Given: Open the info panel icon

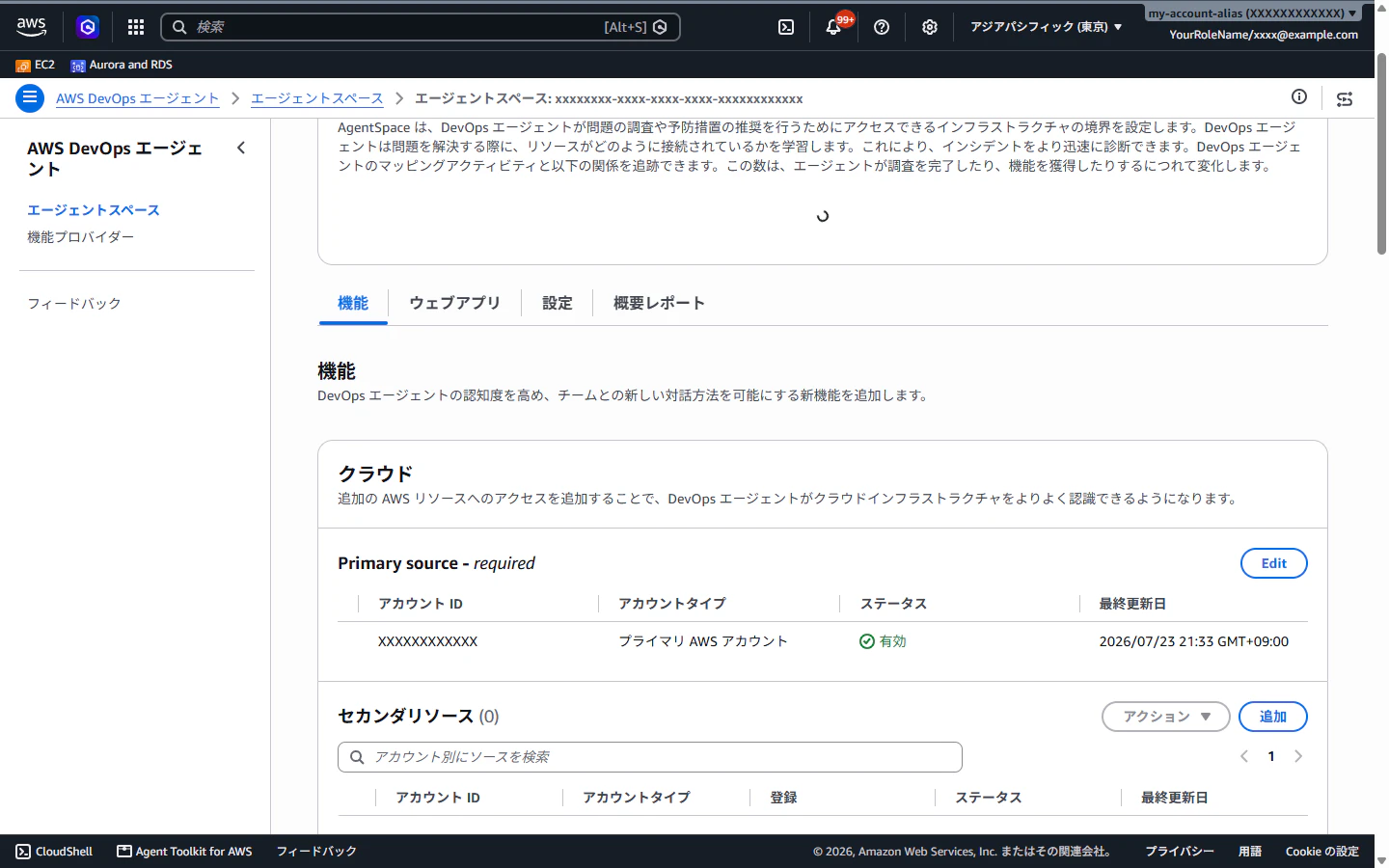Looking at the screenshot, I should coord(1299,96).
